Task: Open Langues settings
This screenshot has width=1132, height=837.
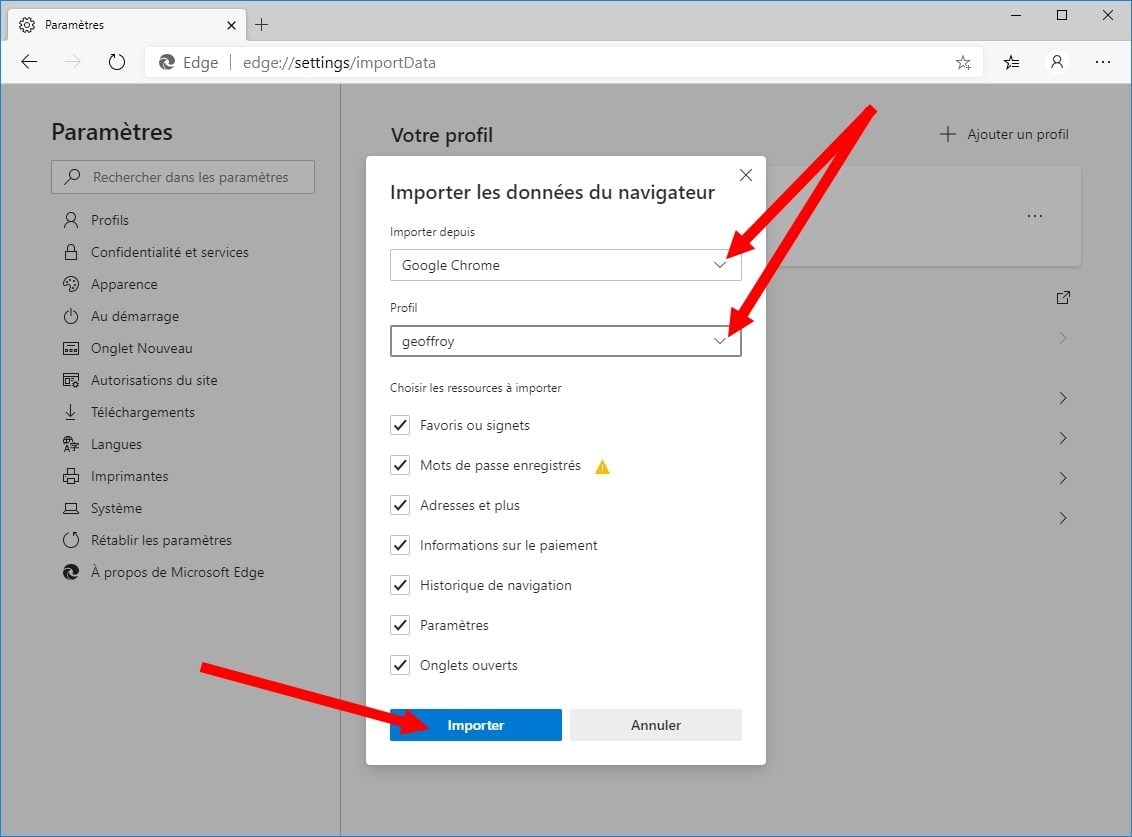Action: pyautogui.click(x=116, y=444)
